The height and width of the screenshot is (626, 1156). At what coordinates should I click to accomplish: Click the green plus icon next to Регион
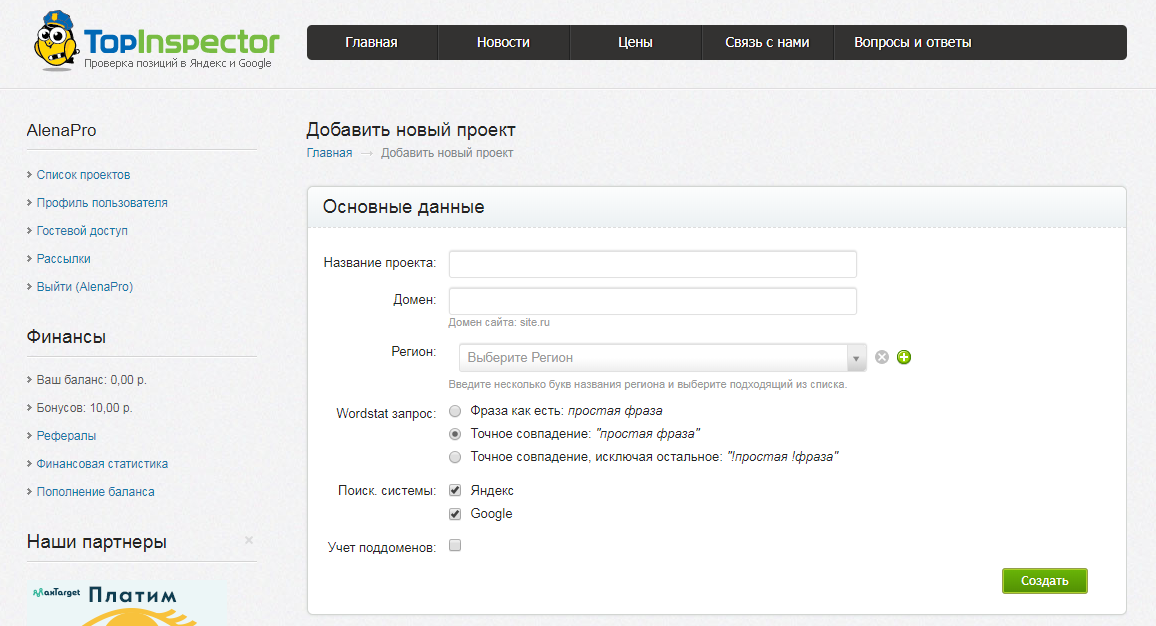(x=904, y=357)
